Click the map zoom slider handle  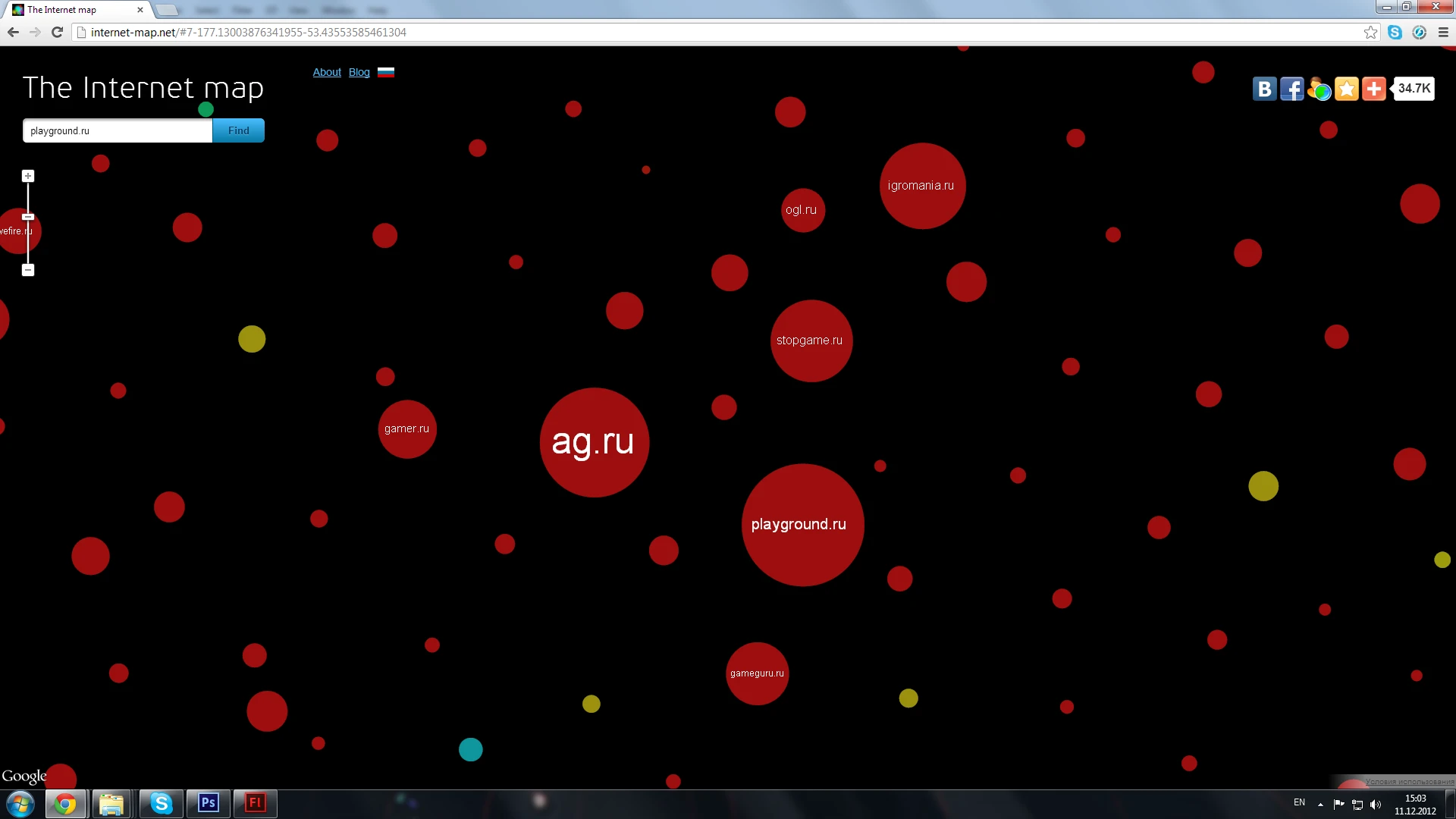[28, 217]
